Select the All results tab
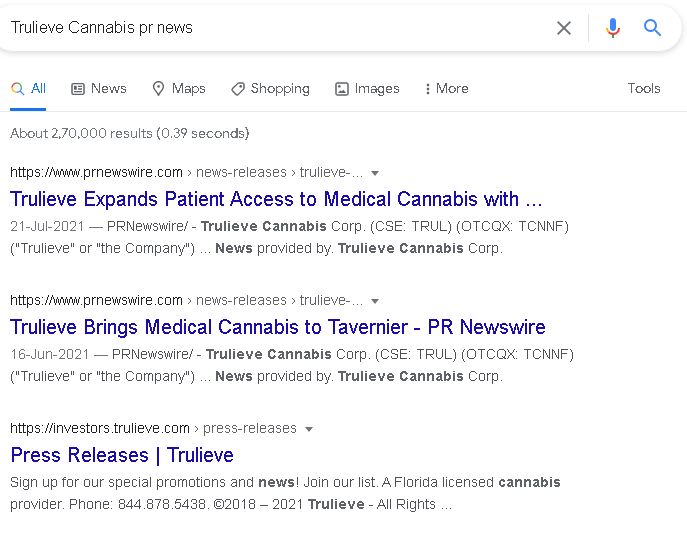Viewport: 687px width, 537px height. pyautogui.click(x=29, y=88)
